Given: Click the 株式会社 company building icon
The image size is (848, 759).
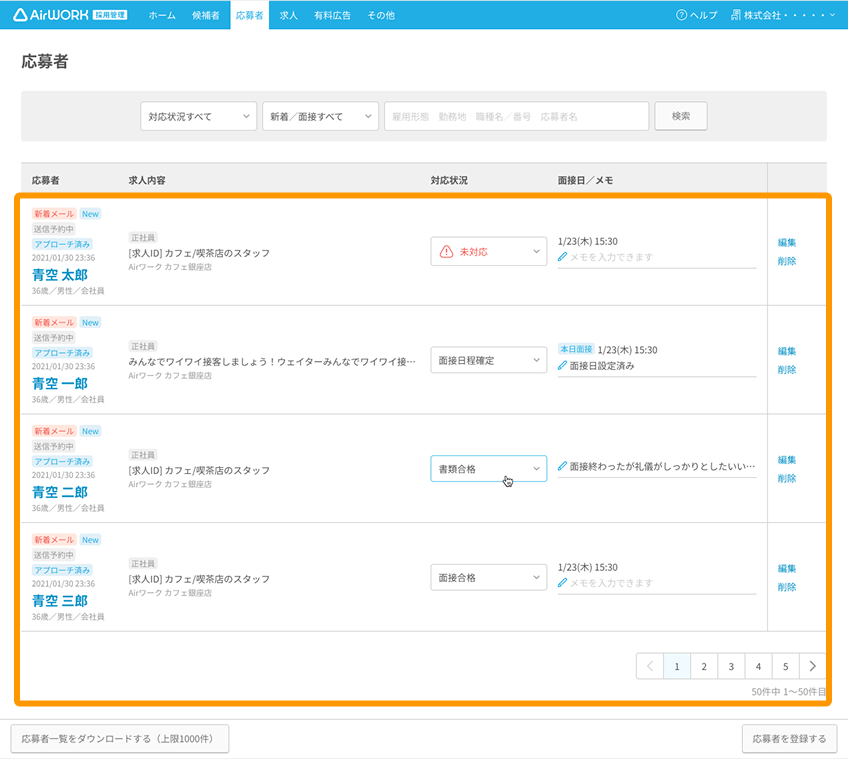Looking at the screenshot, I should [736, 15].
